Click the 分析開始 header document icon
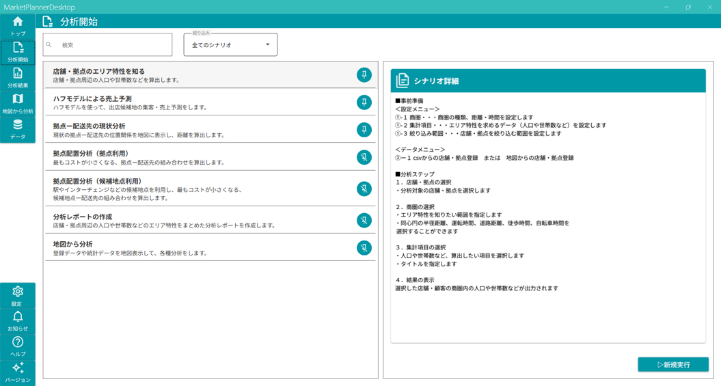 (x=47, y=22)
